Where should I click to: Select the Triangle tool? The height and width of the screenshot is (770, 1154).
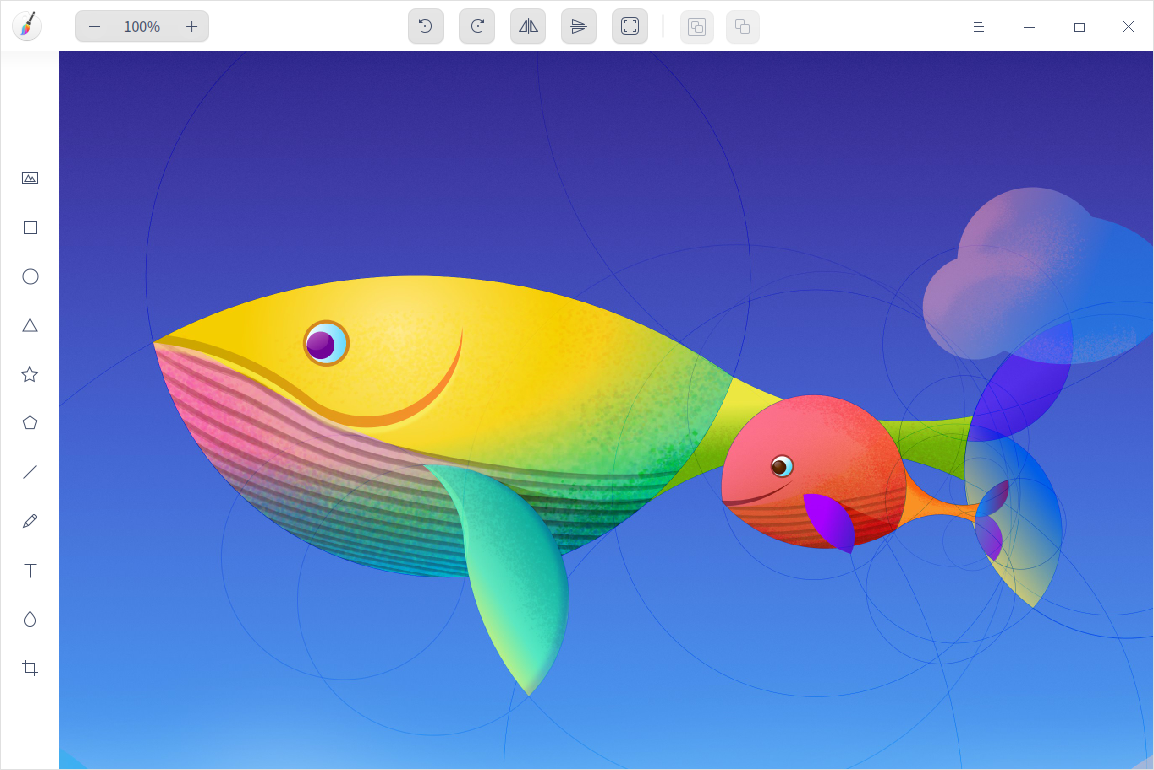click(30, 325)
